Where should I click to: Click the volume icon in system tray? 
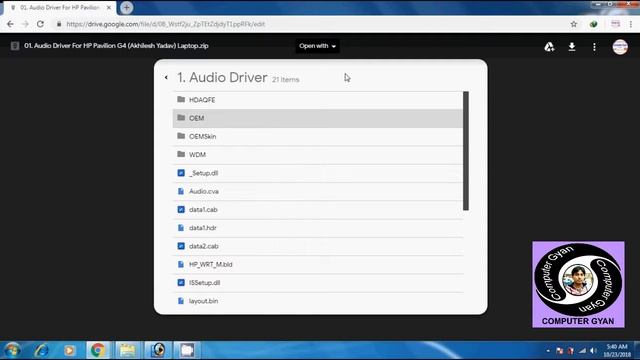click(593, 351)
